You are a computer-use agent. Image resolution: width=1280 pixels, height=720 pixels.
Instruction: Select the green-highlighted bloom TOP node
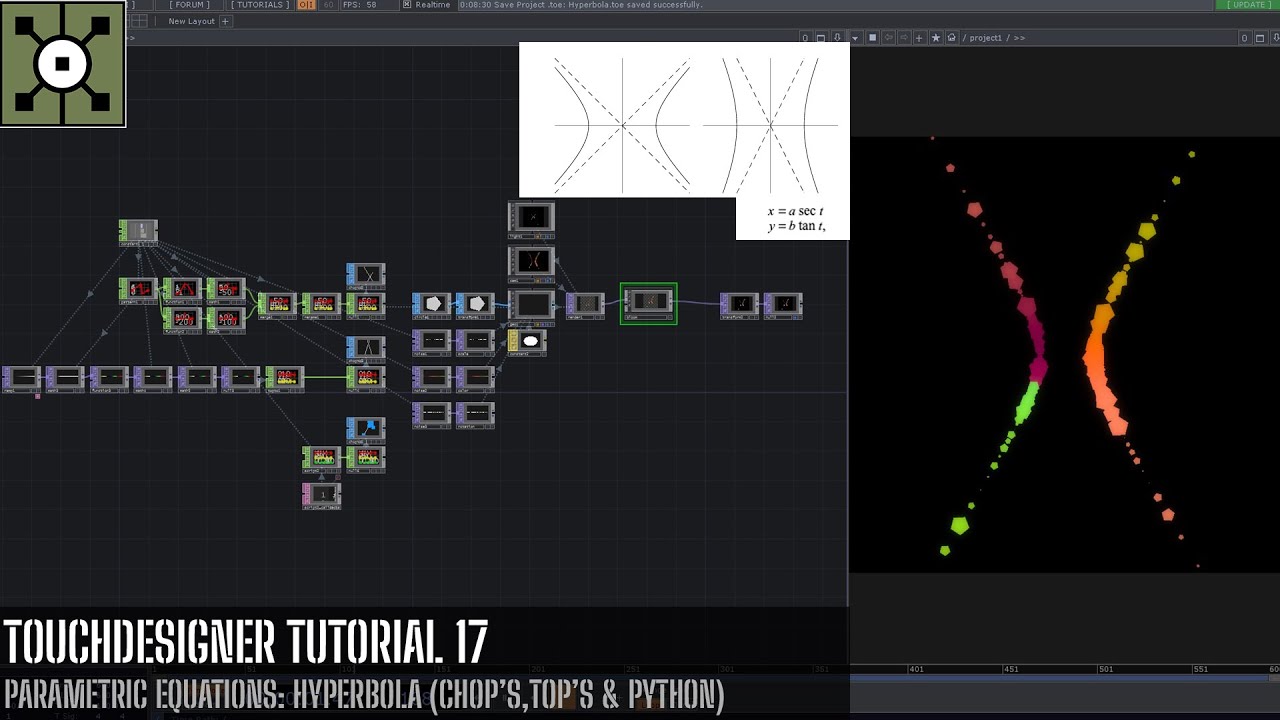tap(648, 303)
